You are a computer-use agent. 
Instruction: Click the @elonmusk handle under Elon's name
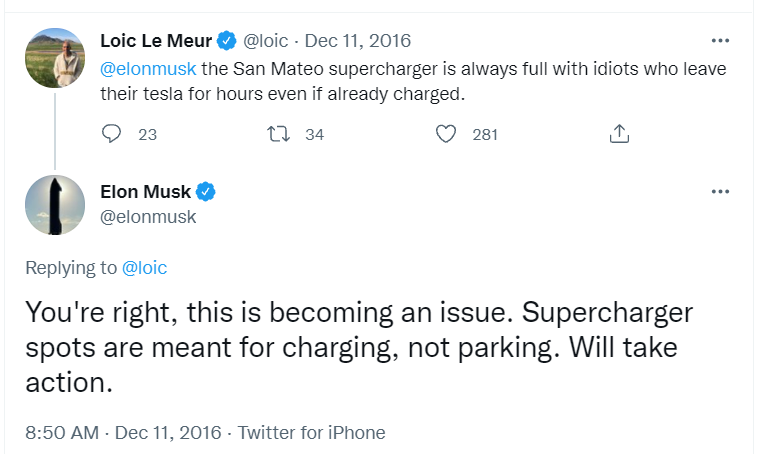148,216
